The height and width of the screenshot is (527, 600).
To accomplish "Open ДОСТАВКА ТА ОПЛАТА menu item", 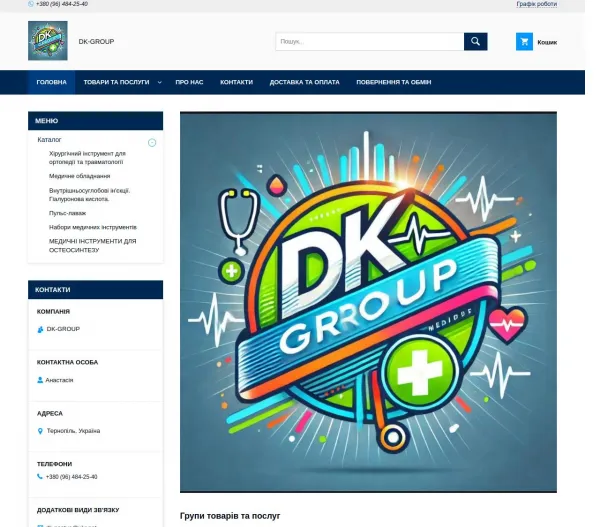I will point(305,82).
